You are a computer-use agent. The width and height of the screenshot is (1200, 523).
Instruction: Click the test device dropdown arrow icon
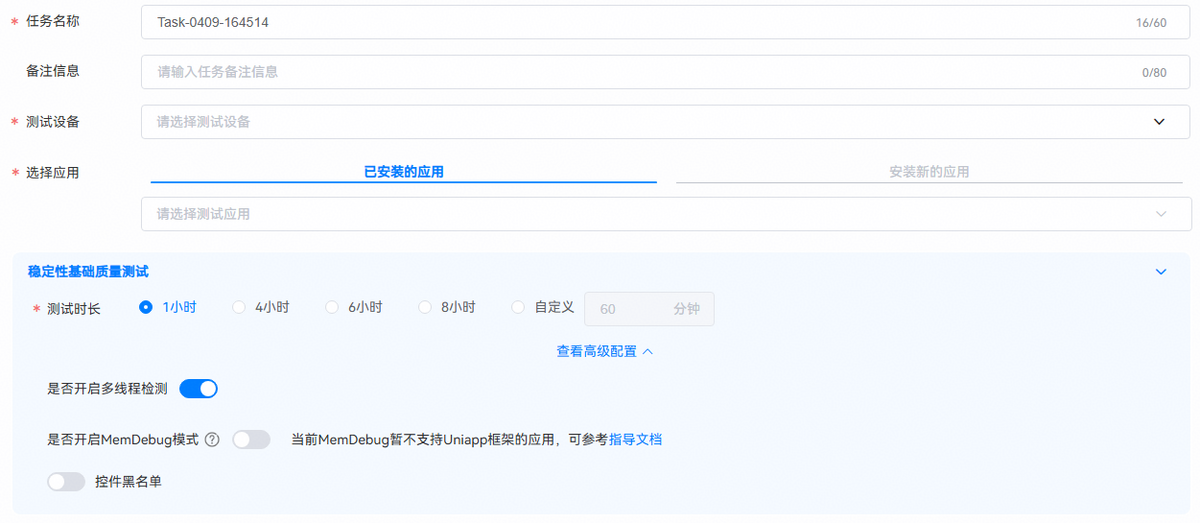[1159, 122]
